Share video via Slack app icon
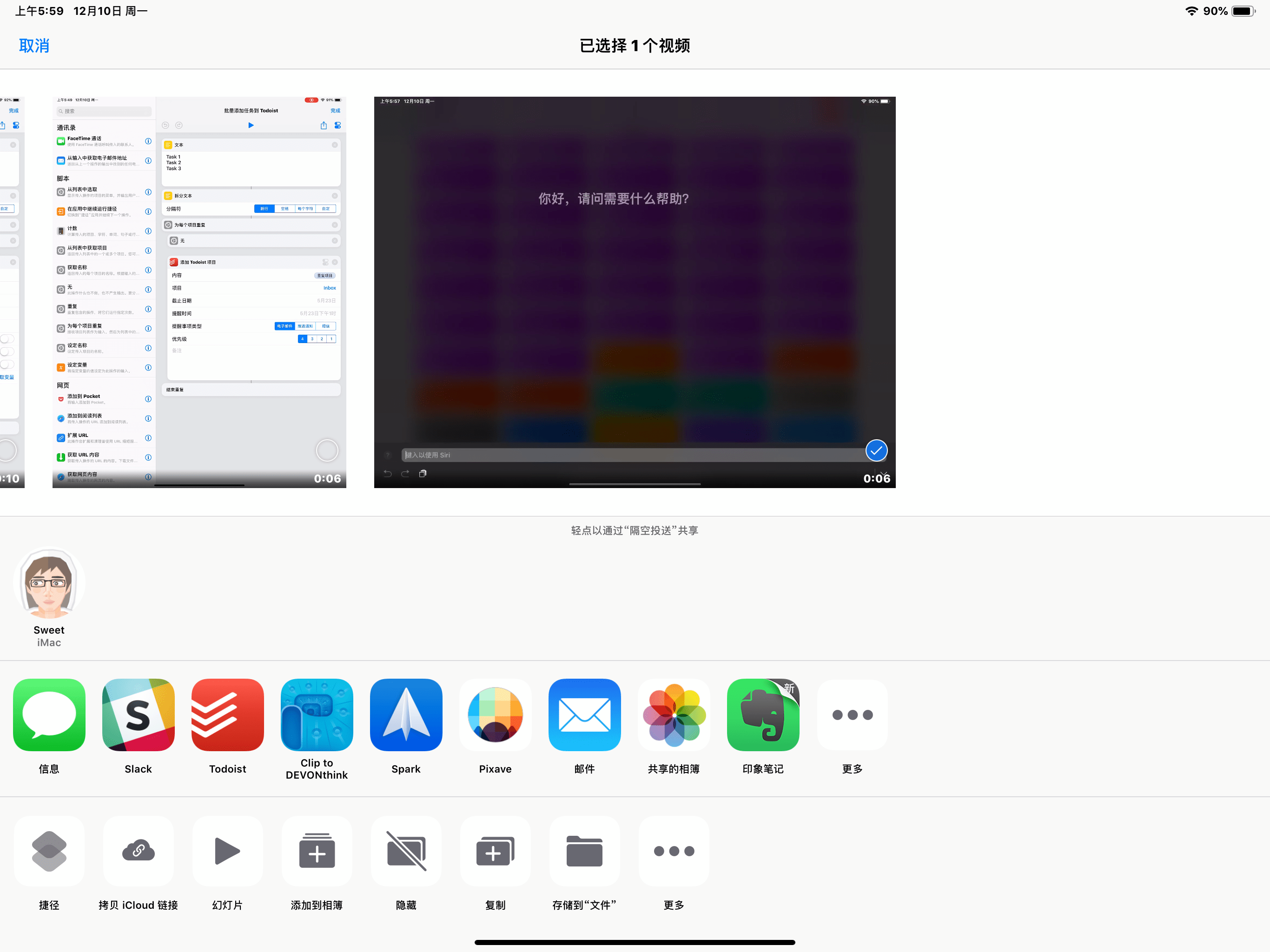The height and width of the screenshot is (952, 1270). [138, 715]
